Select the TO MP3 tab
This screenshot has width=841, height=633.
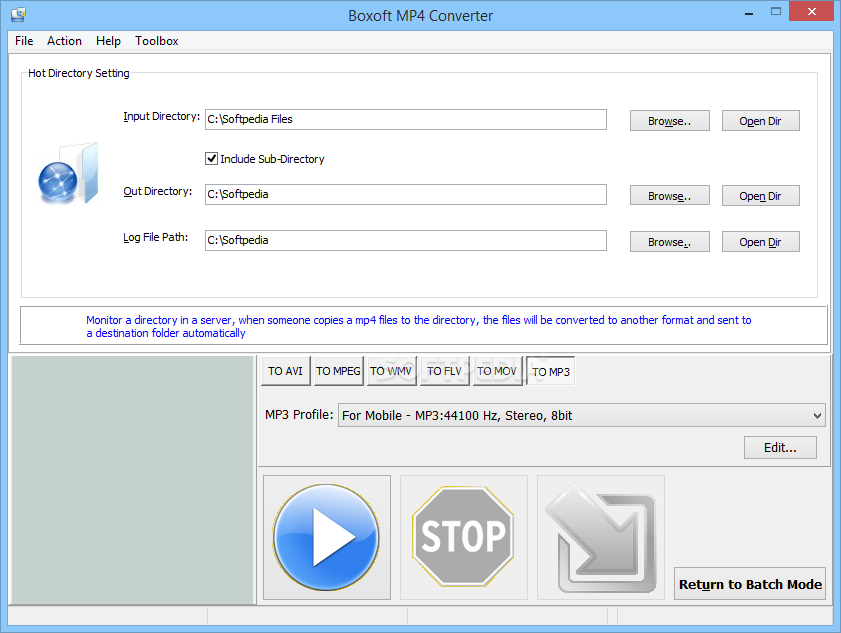click(551, 371)
